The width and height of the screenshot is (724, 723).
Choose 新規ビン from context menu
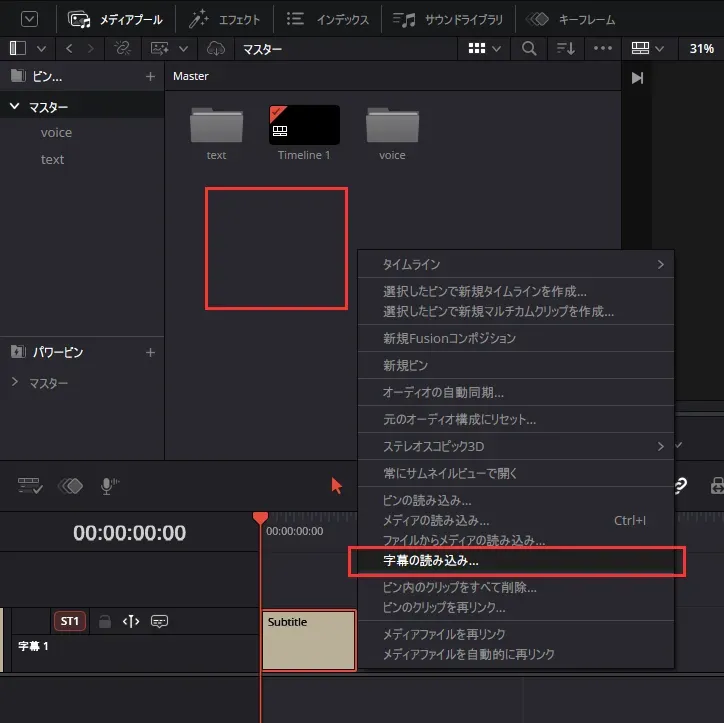coord(516,365)
